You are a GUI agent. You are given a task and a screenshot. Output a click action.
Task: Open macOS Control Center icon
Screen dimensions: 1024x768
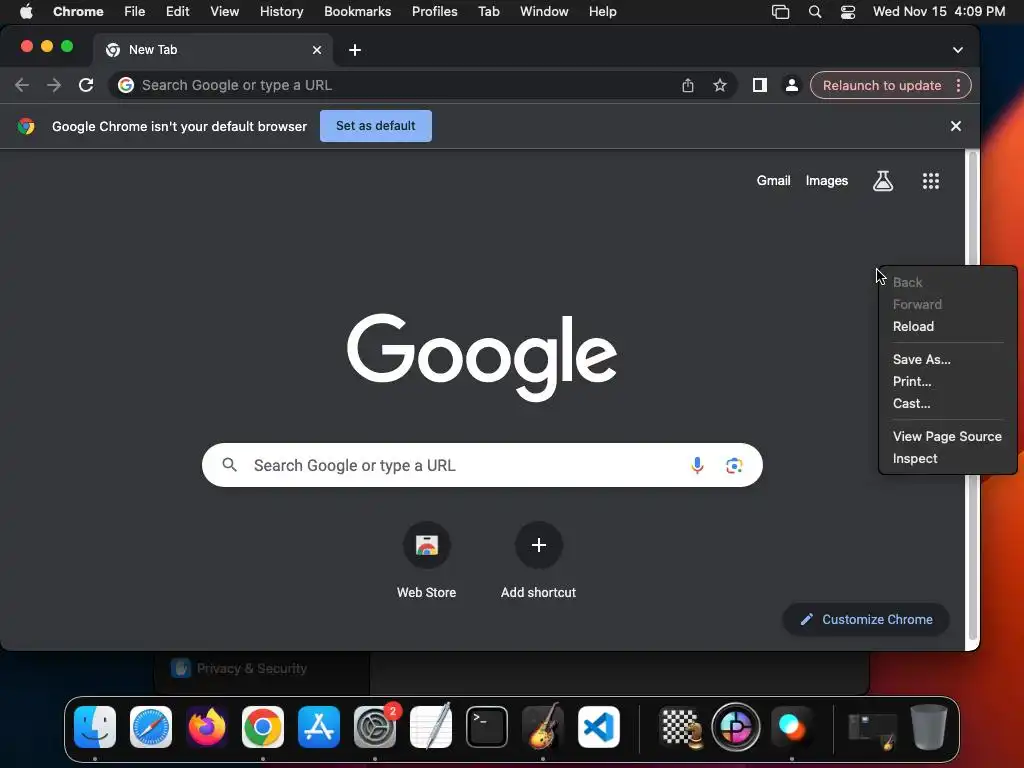point(848,12)
